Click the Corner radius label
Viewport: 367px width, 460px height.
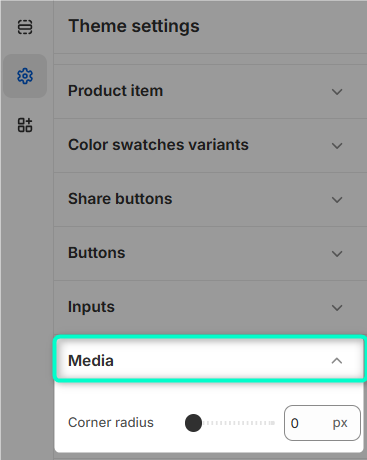111,422
